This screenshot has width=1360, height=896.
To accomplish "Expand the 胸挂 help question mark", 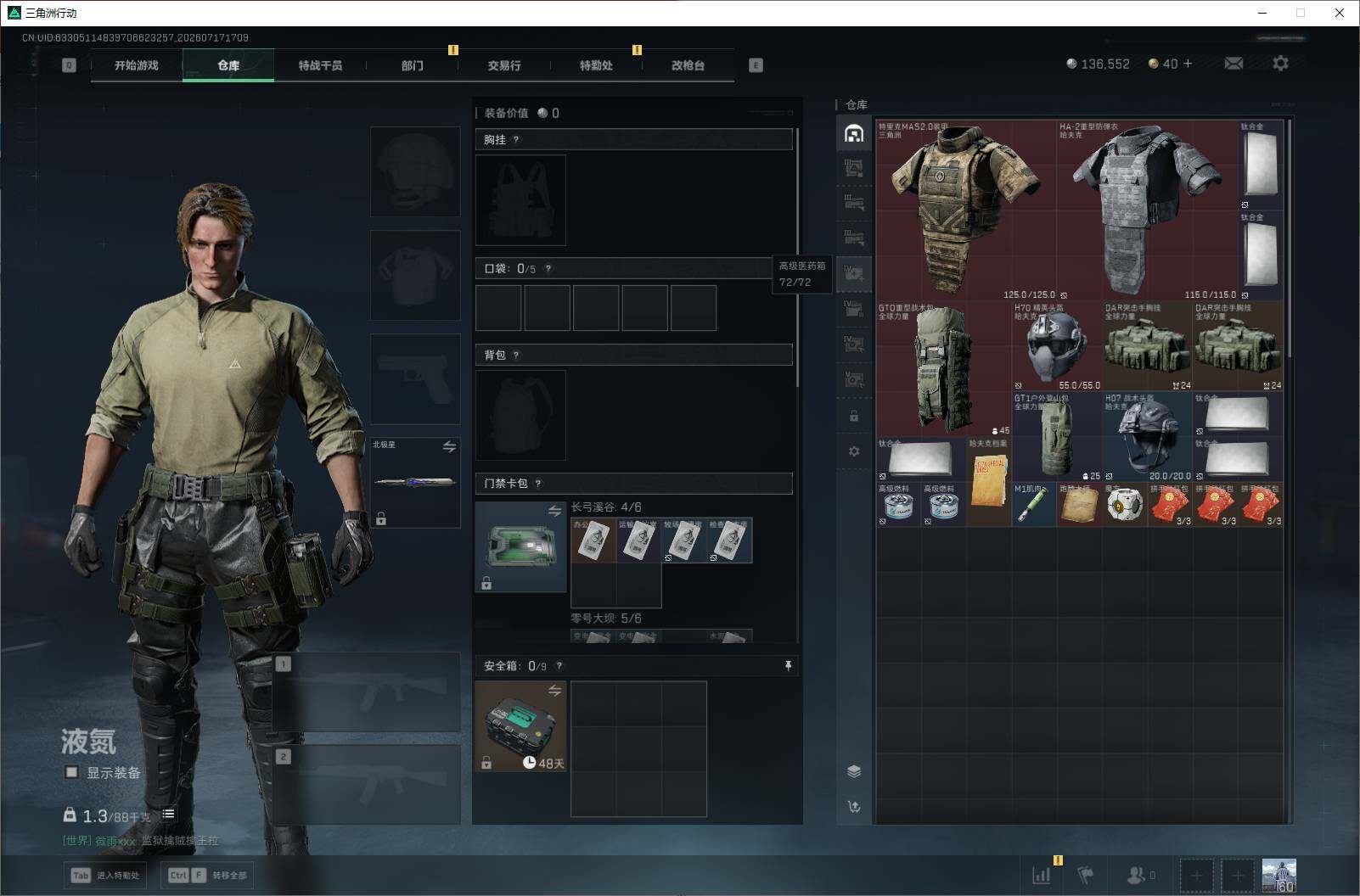I will [516, 140].
